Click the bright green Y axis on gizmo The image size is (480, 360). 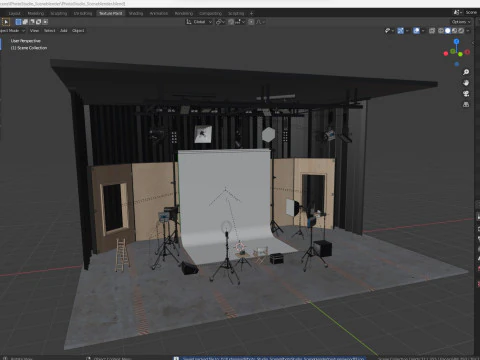(460, 54)
